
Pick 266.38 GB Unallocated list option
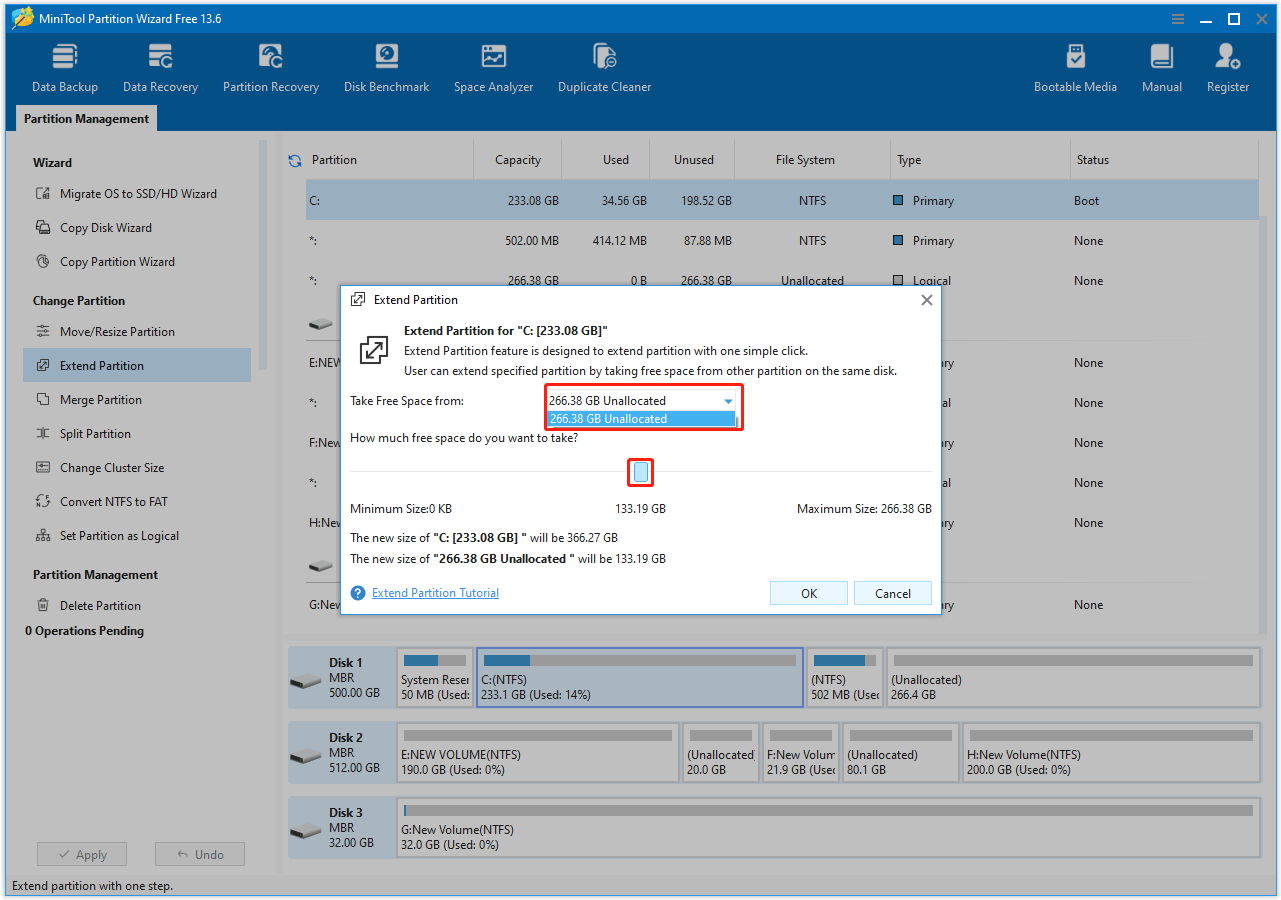coord(641,419)
